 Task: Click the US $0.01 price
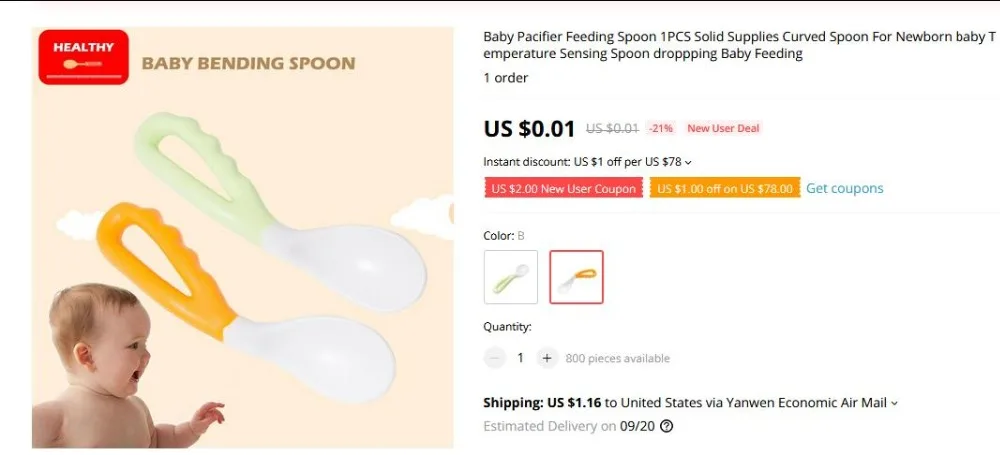(x=529, y=128)
